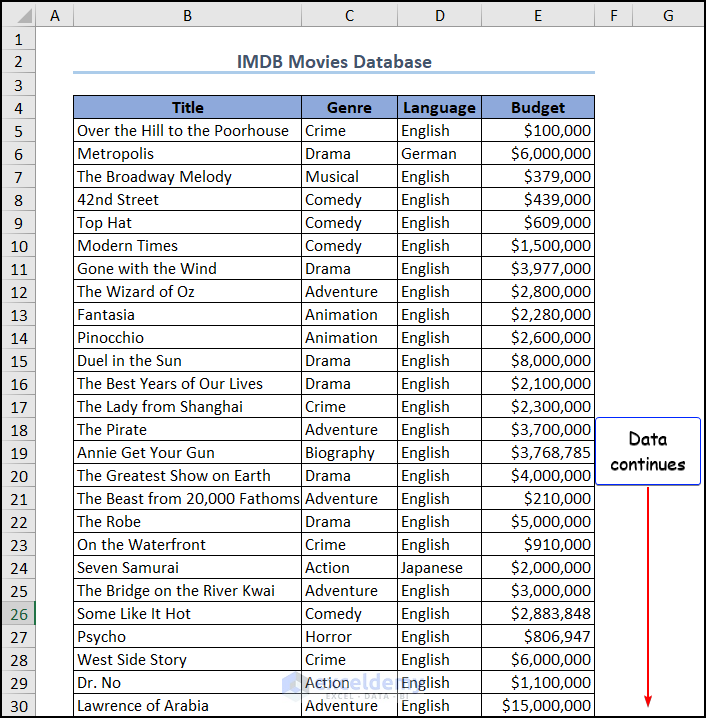Select the $1,100,000 budget cell
The image size is (706, 718).
(538, 682)
